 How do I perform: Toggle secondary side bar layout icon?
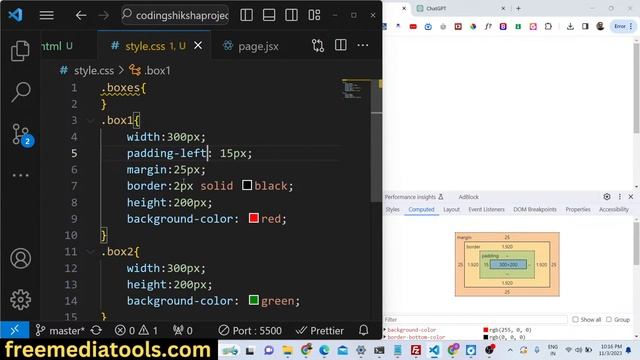tap(291, 15)
